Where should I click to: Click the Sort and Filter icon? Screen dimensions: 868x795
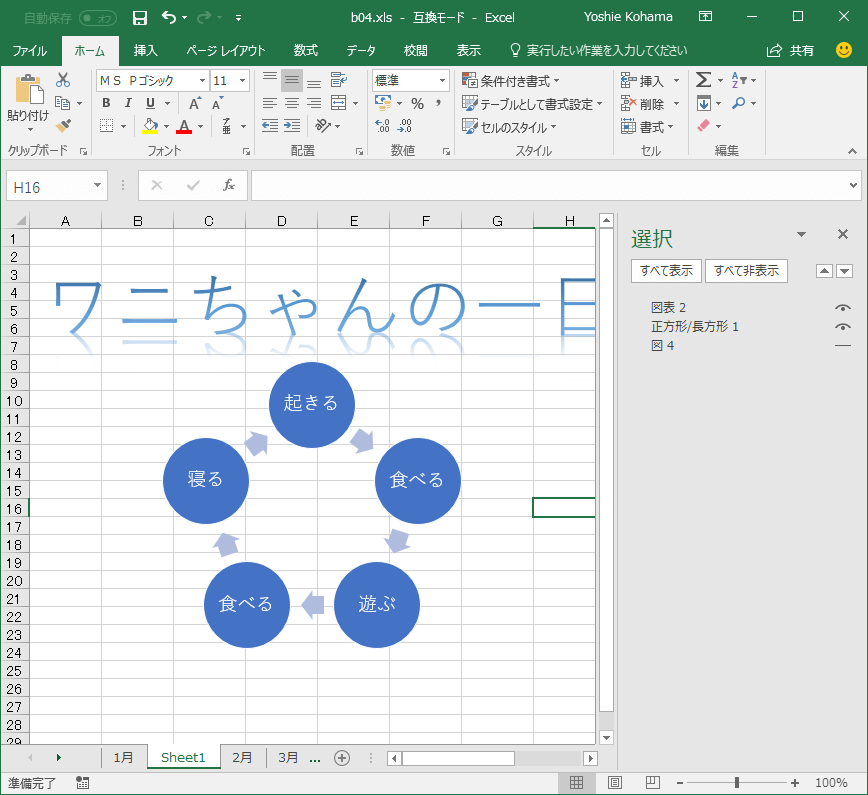[739, 80]
